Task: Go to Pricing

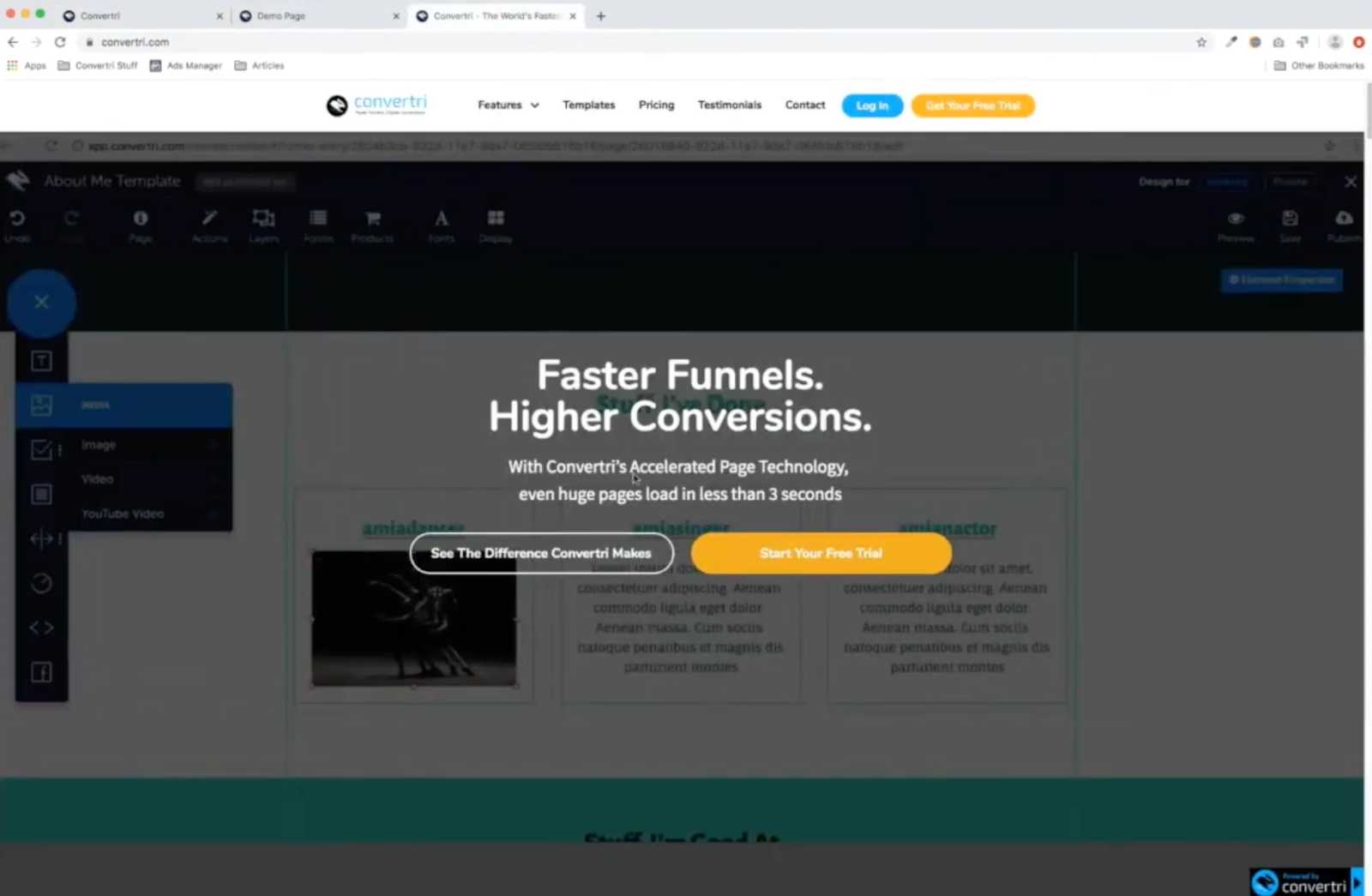Action: coord(657,105)
